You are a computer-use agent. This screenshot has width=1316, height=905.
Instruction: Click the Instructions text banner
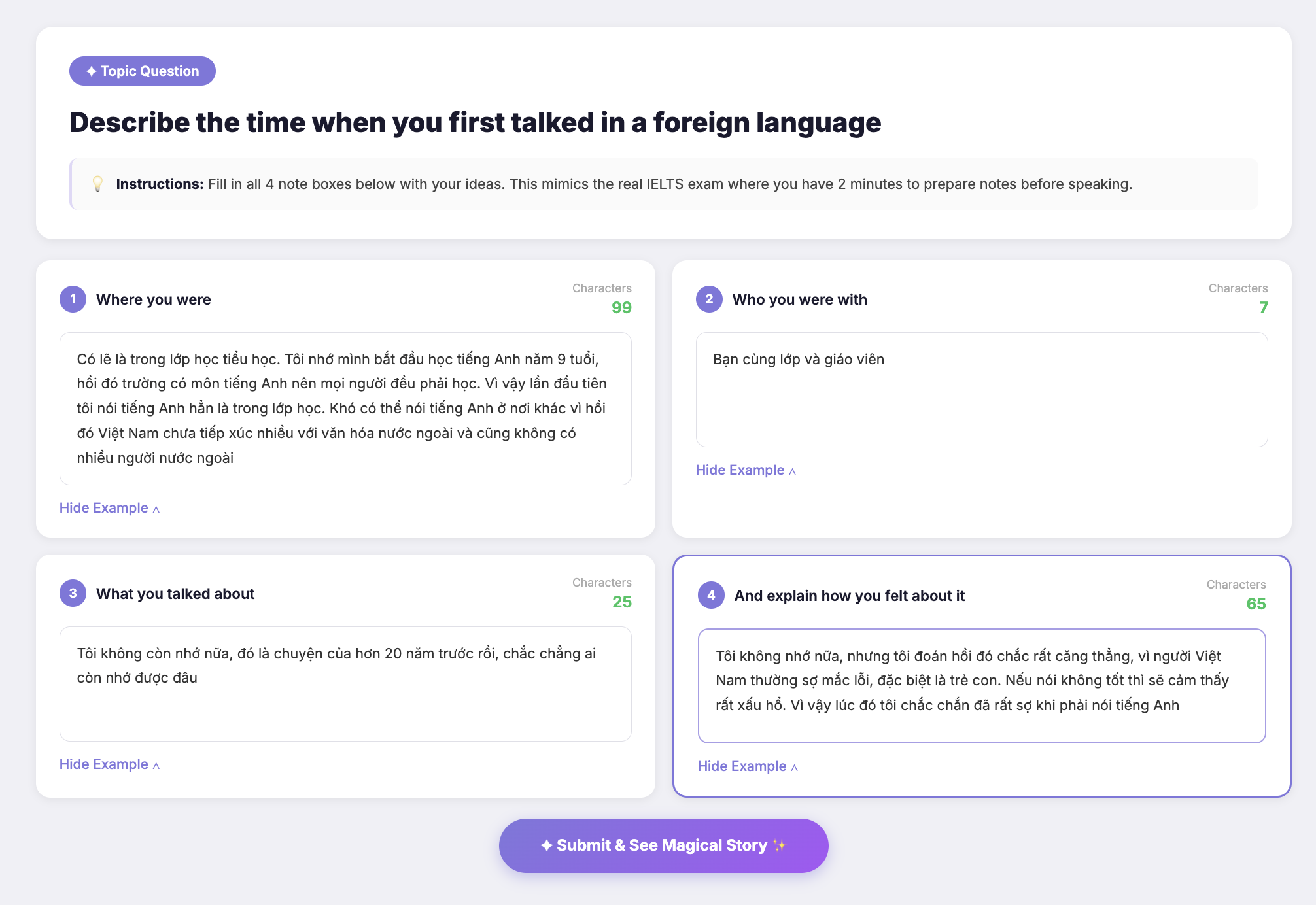tap(664, 184)
